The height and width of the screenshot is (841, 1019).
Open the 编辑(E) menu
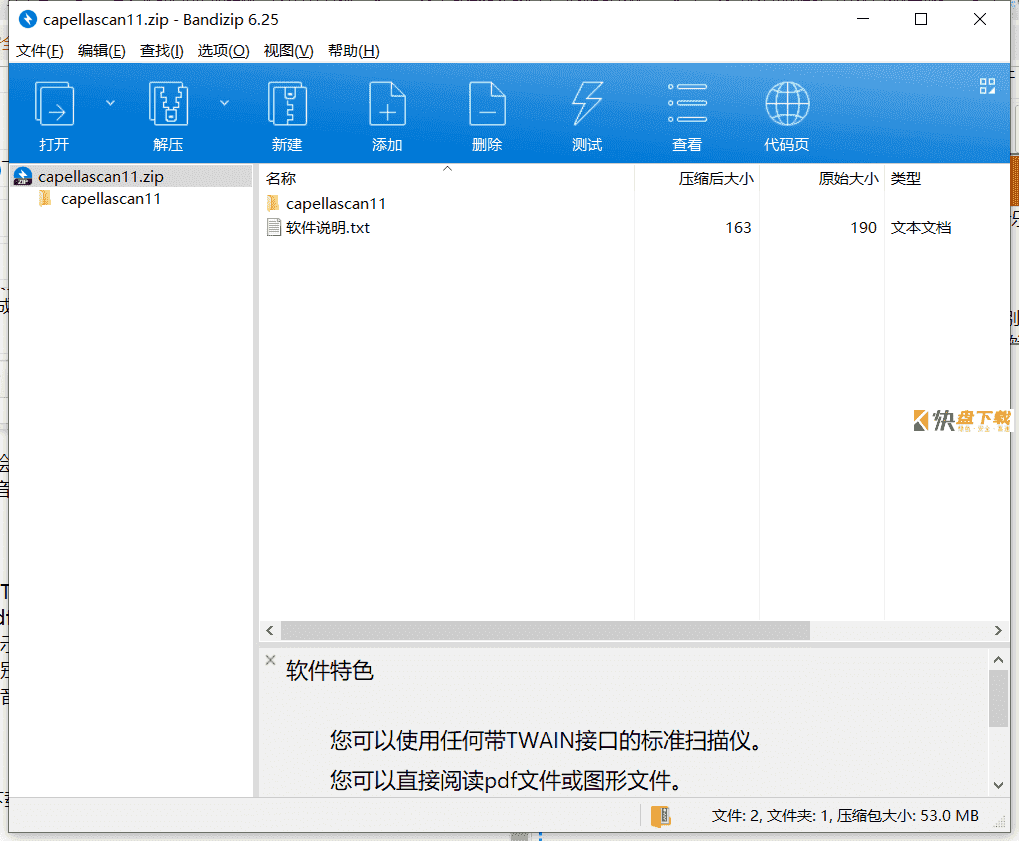click(101, 51)
